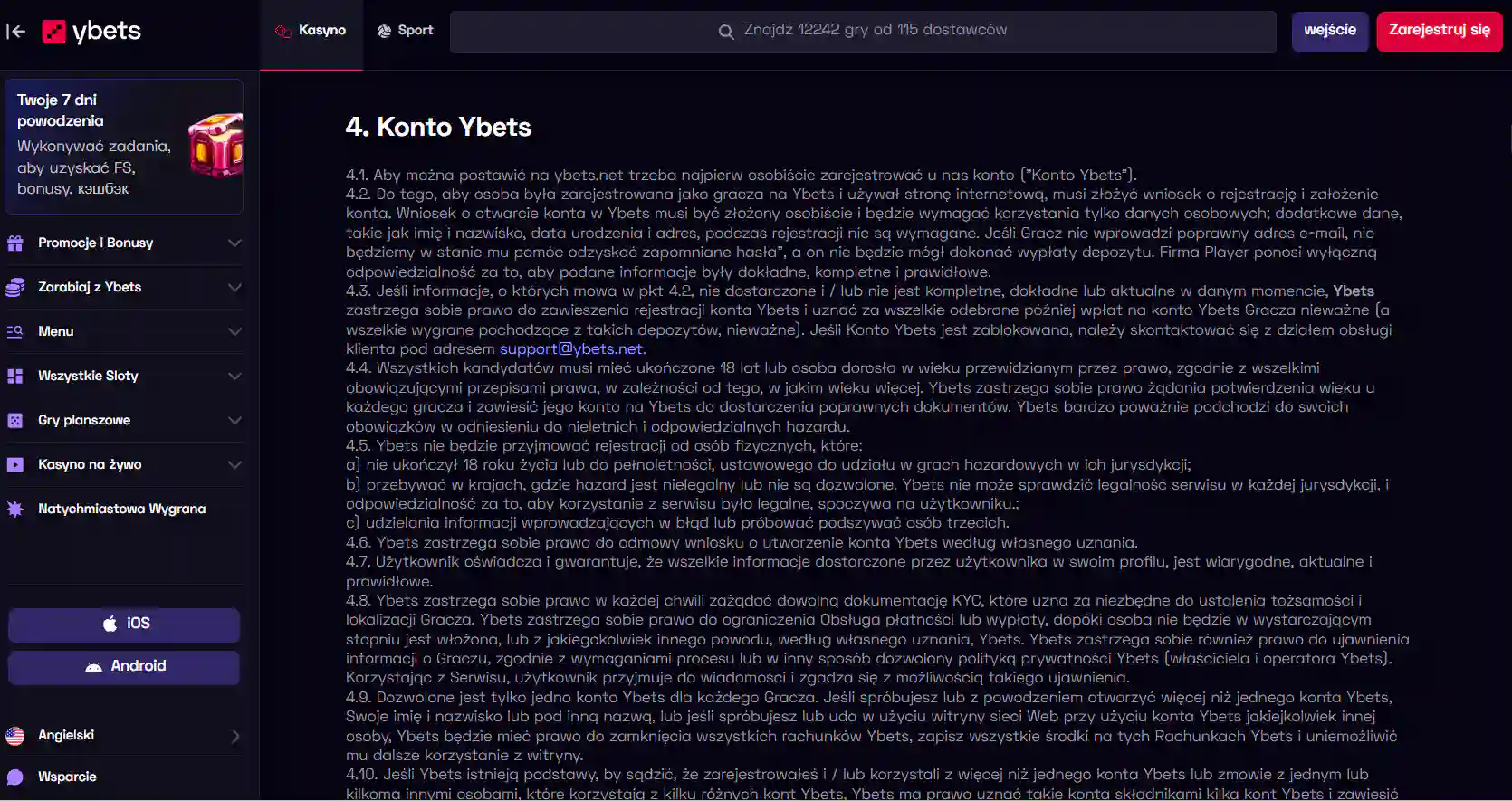Click the Natychmiastowa Wygrana star icon
This screenshot has height=801, width=1512.
(x=14, y=509)
